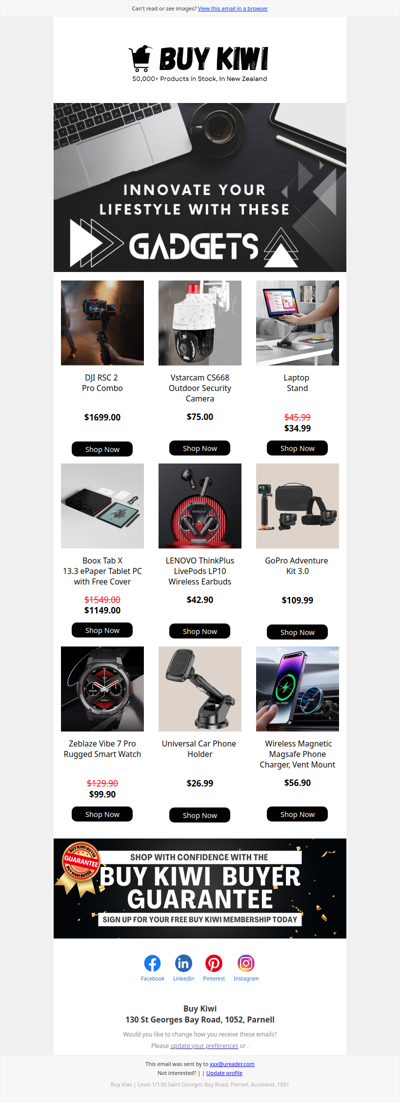This screenshot has height=1102, width=400.
Task: Open the Facebook social icon
Action: click(152, 963)
